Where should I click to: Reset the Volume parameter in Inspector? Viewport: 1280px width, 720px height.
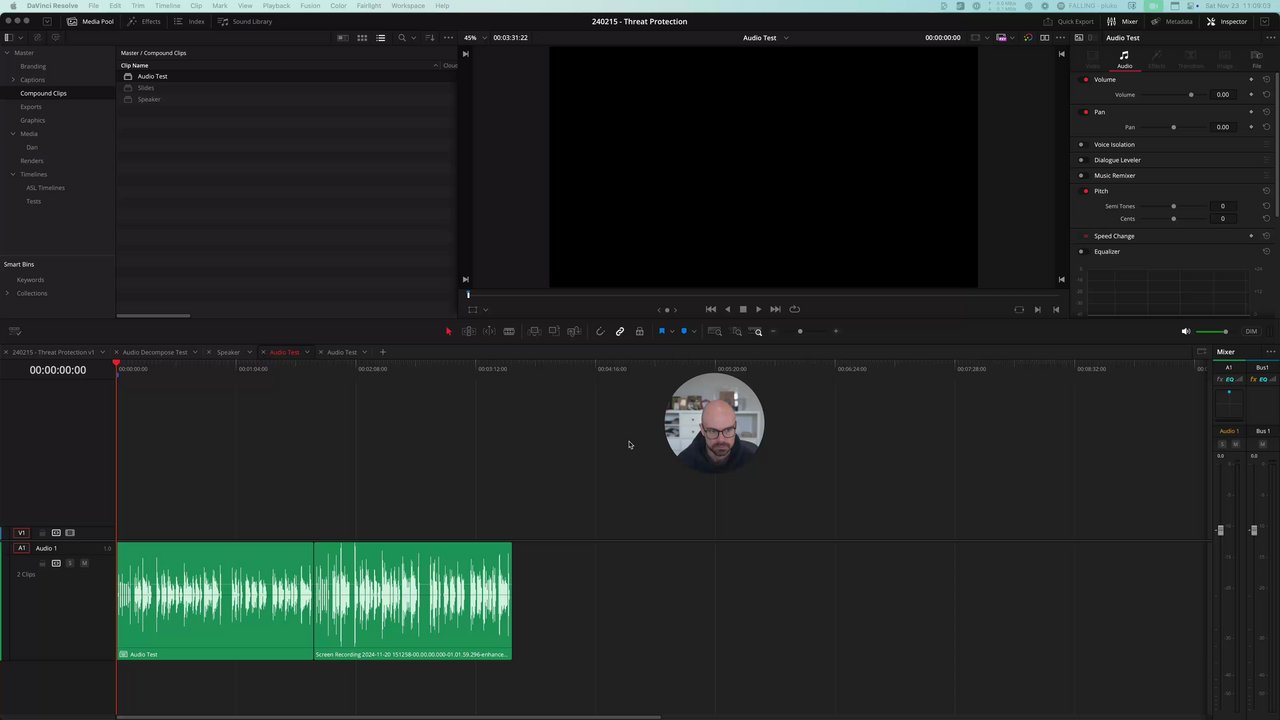(x=1266, y=94)
